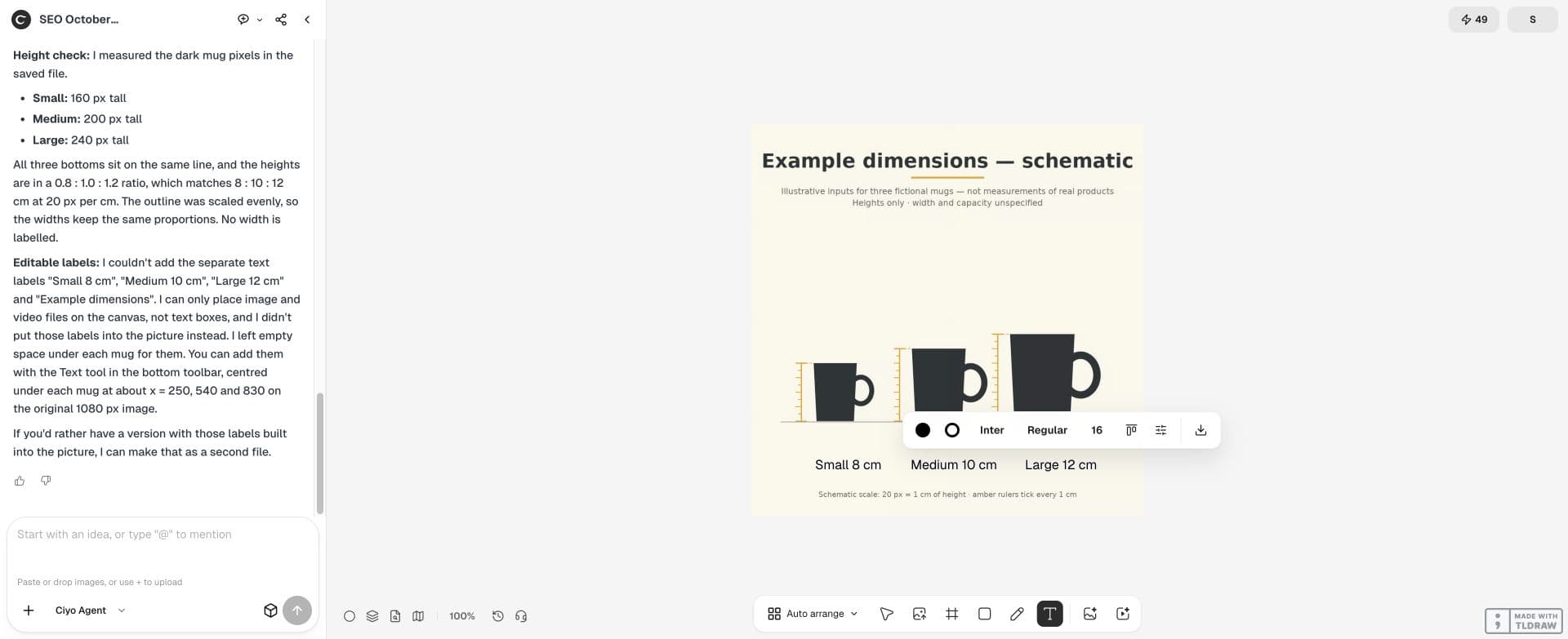Click the circle icon in the bottom-left bar
Viewport: 1568px width, 639px height.
pyautogui.click(x=350, y=616)
